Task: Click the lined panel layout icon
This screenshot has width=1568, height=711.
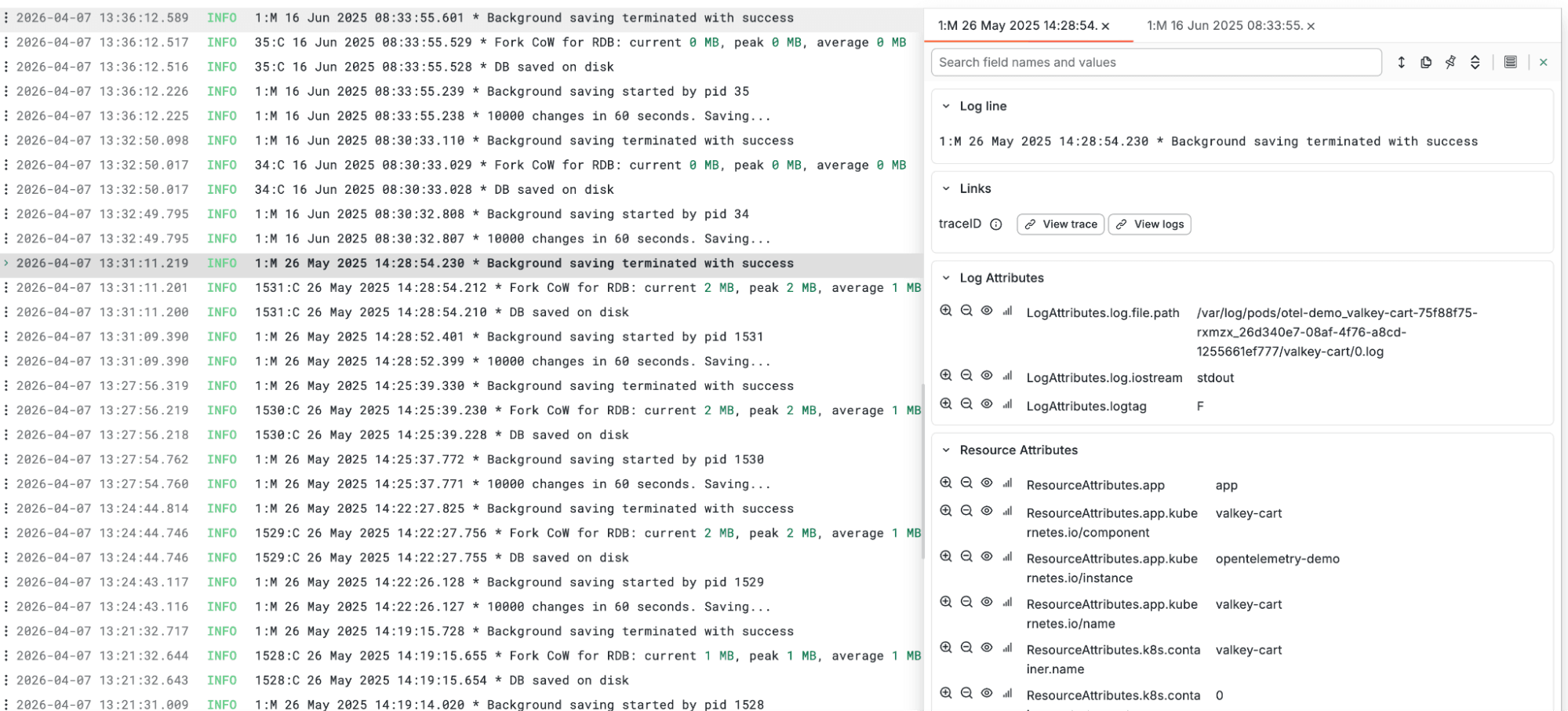Action: tap(1510, 62)
